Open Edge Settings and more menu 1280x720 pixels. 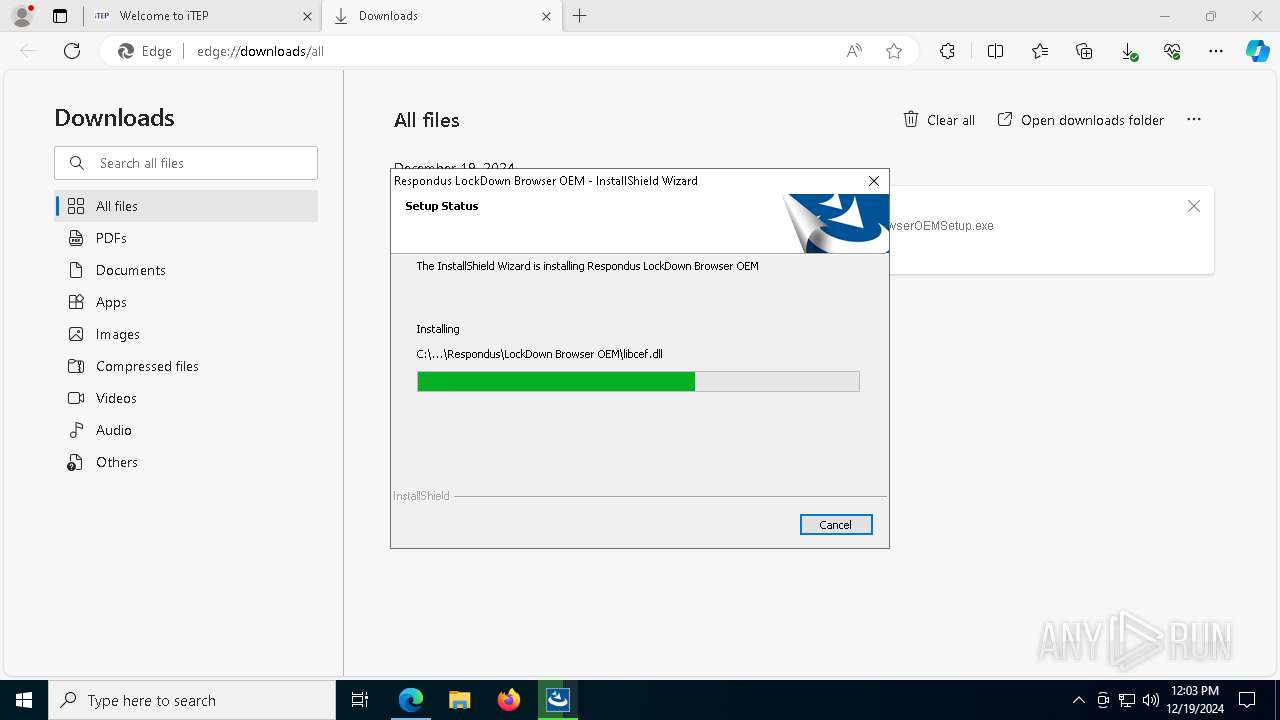[1216, 51]
